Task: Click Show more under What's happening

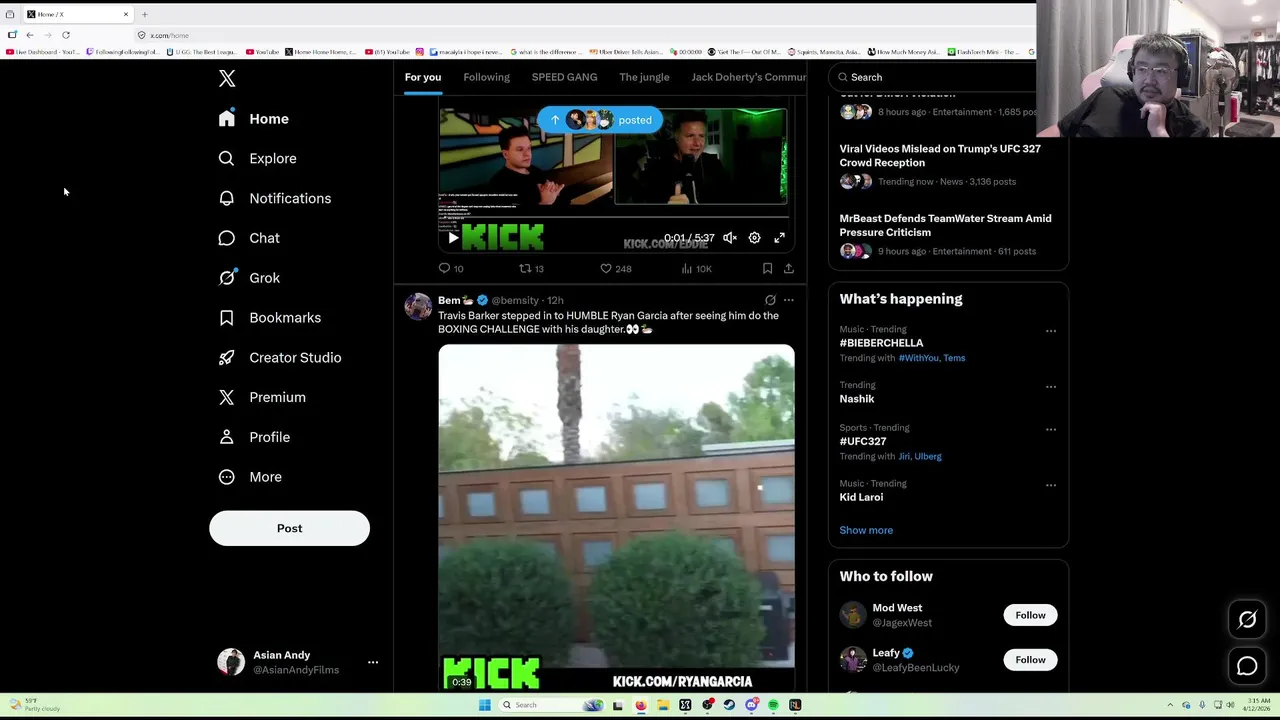Action: tap(866, 530)
